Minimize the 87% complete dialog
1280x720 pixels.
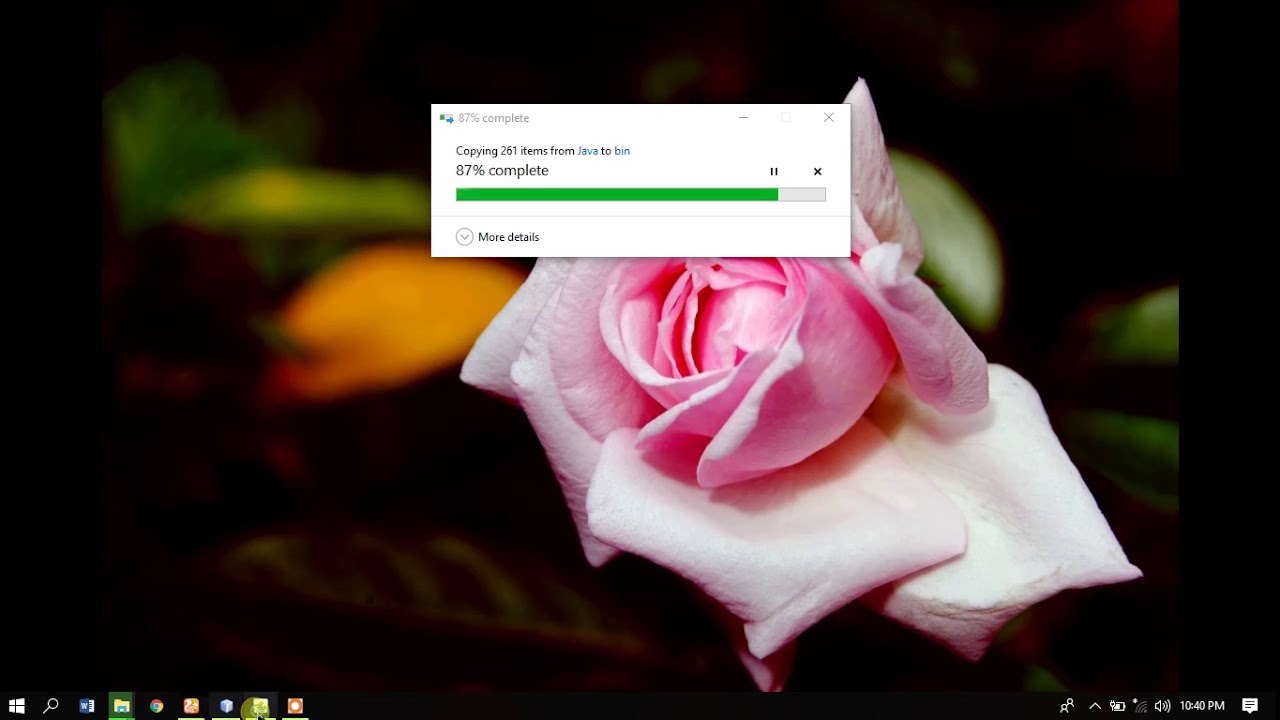[743, 118]
